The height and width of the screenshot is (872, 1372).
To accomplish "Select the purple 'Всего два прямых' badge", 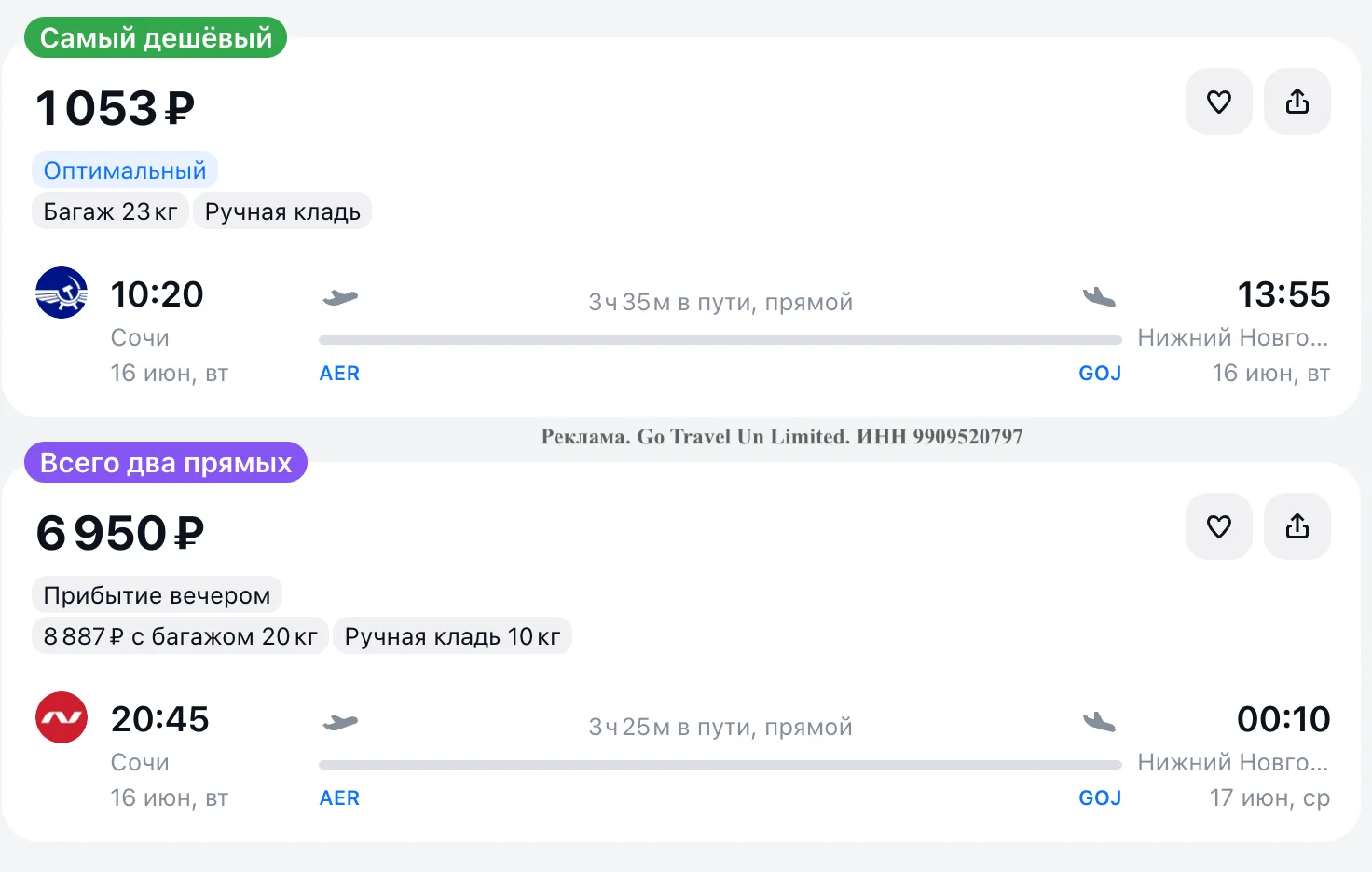I will 166,462.
